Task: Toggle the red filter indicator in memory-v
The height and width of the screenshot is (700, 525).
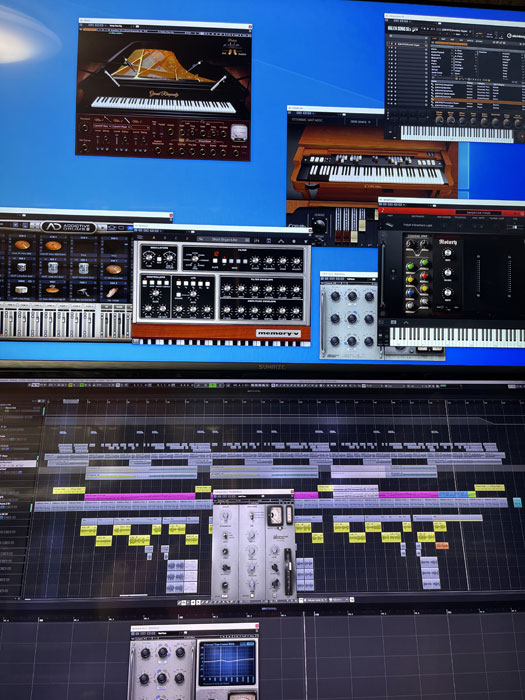Action: tap(216, 253)
